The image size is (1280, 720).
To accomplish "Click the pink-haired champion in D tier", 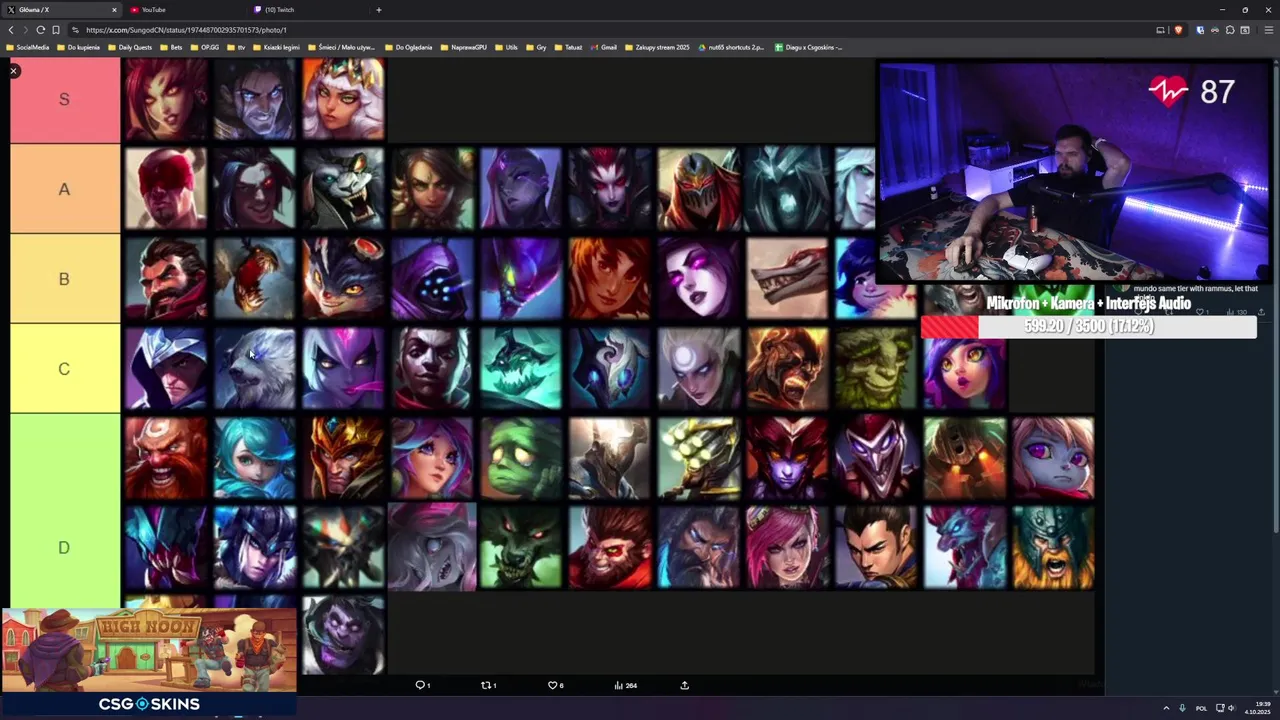I will [x=787, y=547].
